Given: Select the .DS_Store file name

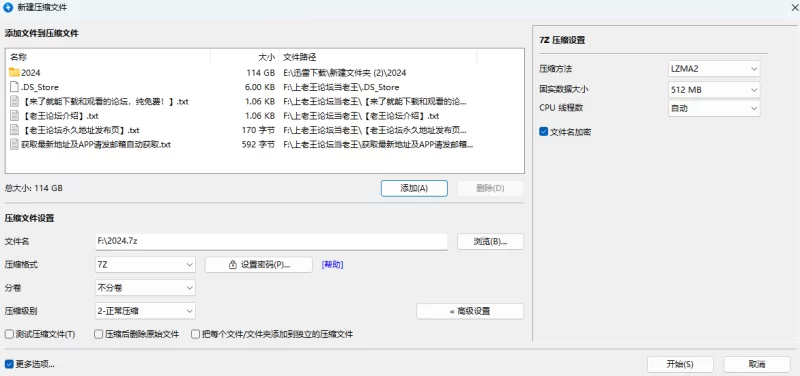Looking at the screenshot, I should tap(40, 87).
